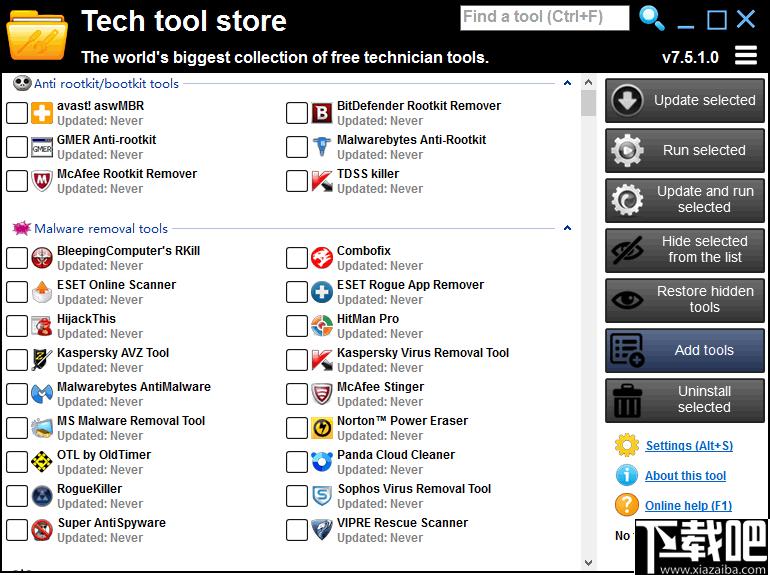The image size is (770, 575).
Task: Click the yellow Settings gear icon
Action: pos(627,445)
